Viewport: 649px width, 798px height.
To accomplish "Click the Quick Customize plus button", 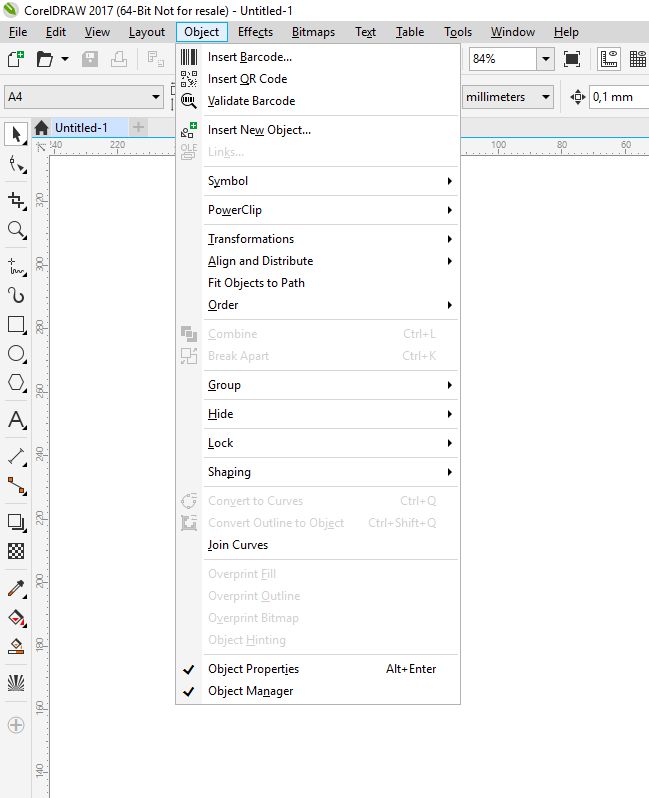I will click(16, 725).
